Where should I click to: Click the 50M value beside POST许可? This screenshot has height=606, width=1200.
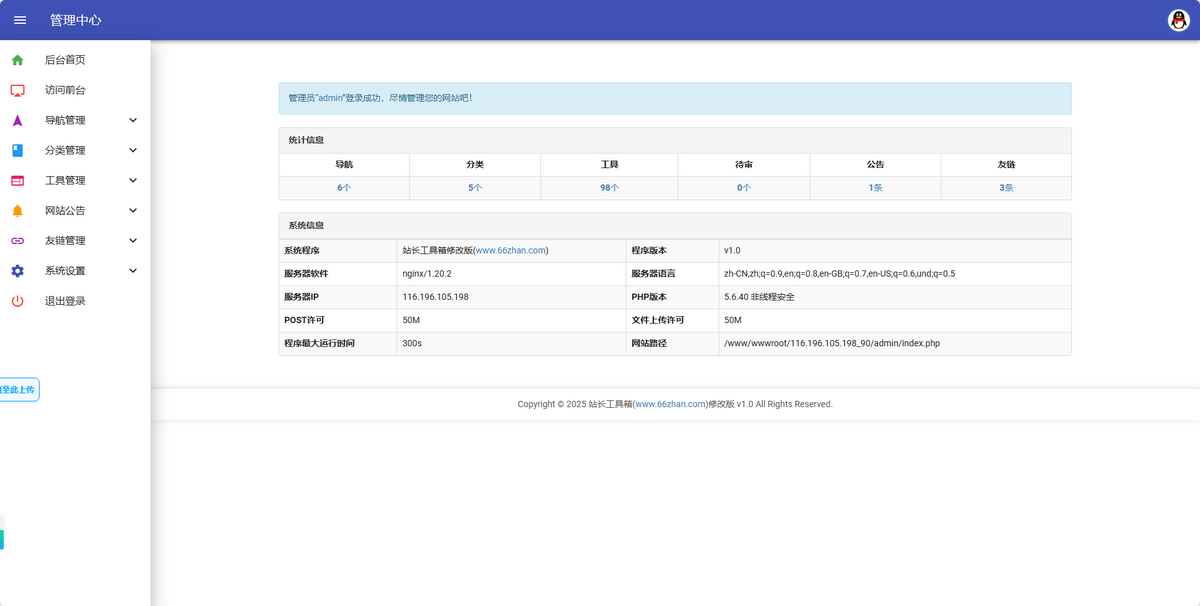pyautogui.click(x=411, y=320)
